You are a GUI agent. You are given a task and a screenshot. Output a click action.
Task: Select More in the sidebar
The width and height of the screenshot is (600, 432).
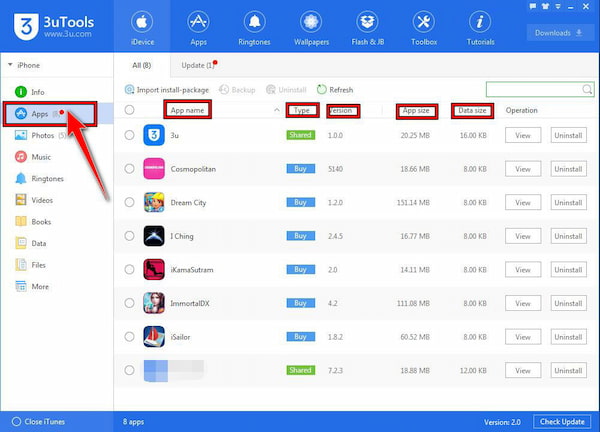point(32,286)
